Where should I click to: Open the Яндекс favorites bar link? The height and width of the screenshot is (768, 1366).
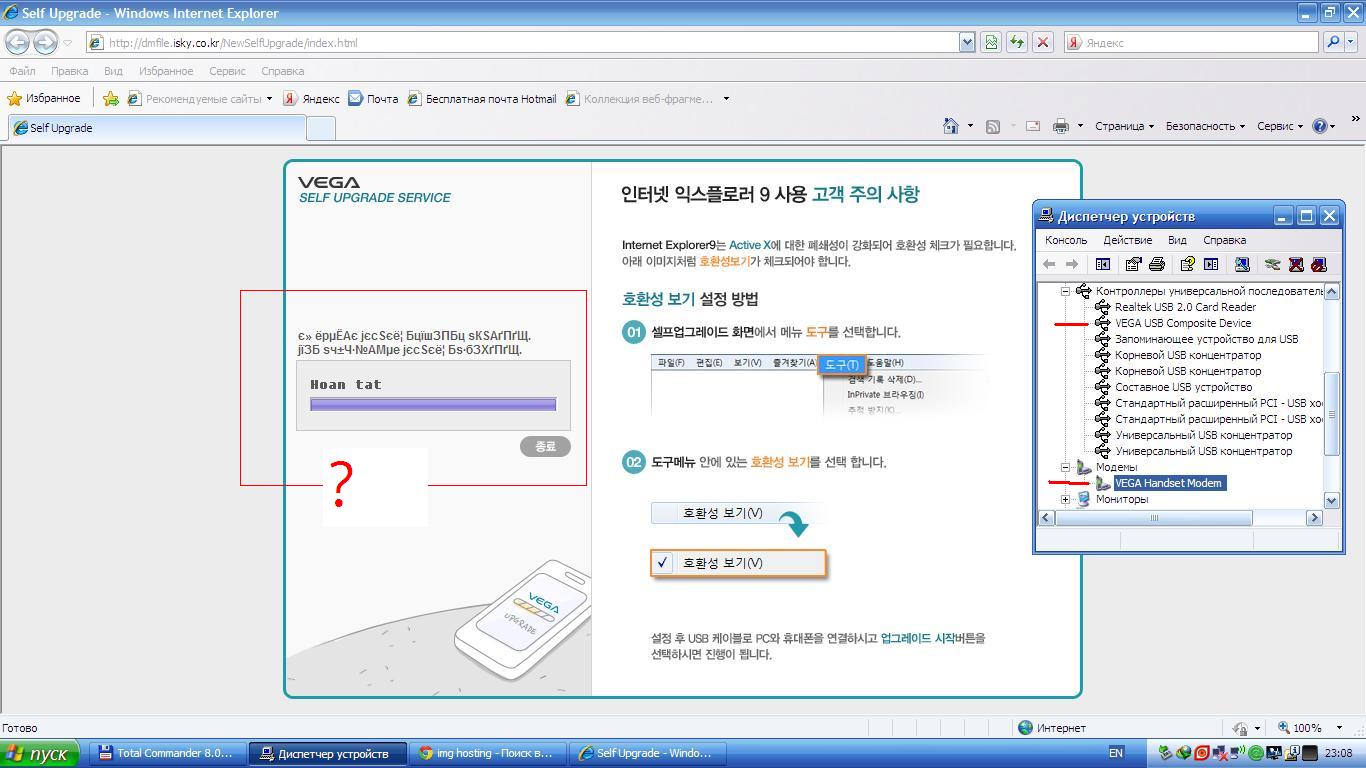tap(312, 98)
